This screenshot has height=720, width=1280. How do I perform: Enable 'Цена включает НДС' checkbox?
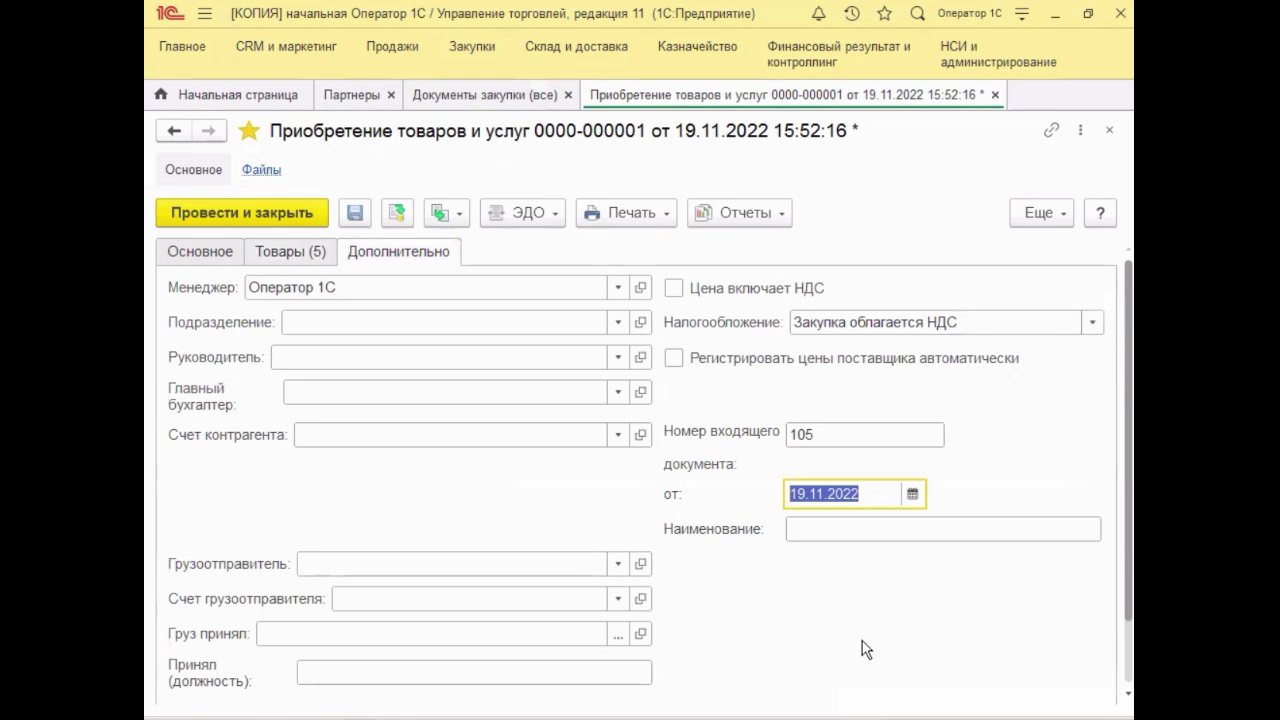point(674,288)
